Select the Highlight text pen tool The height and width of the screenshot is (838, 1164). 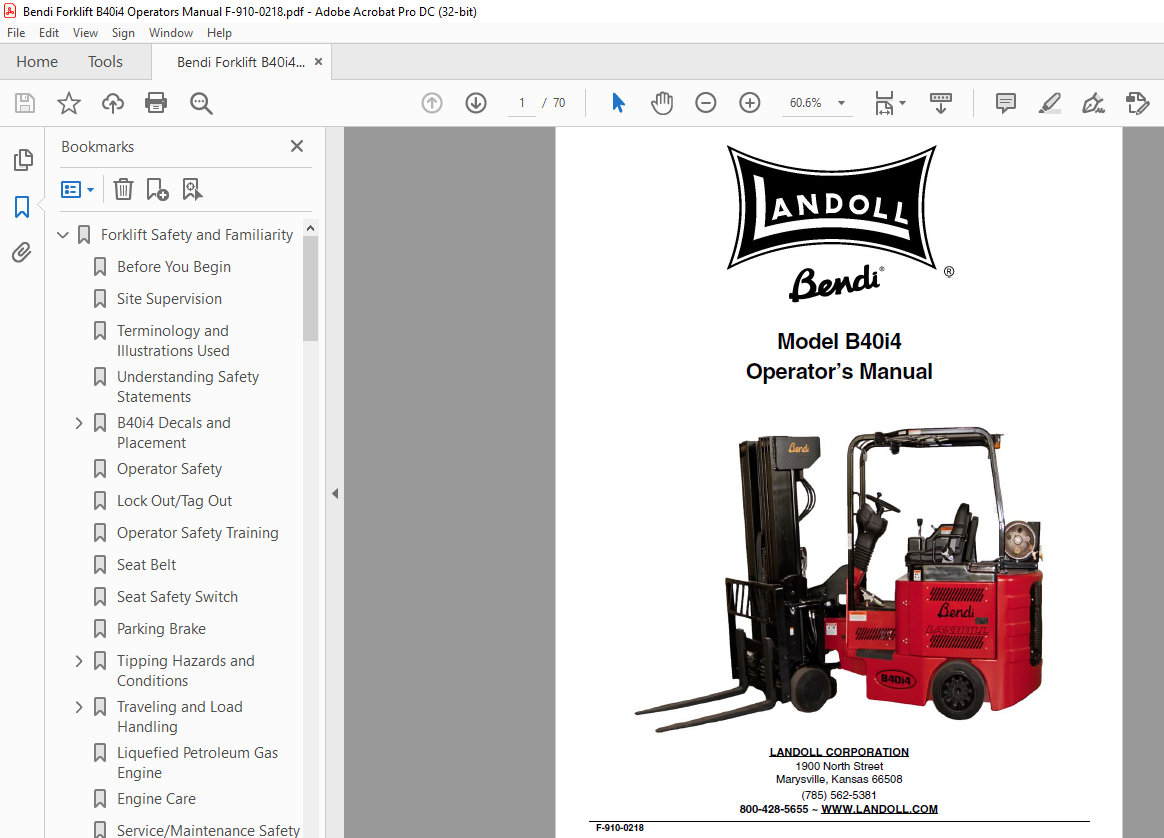tap(1050, 103)
